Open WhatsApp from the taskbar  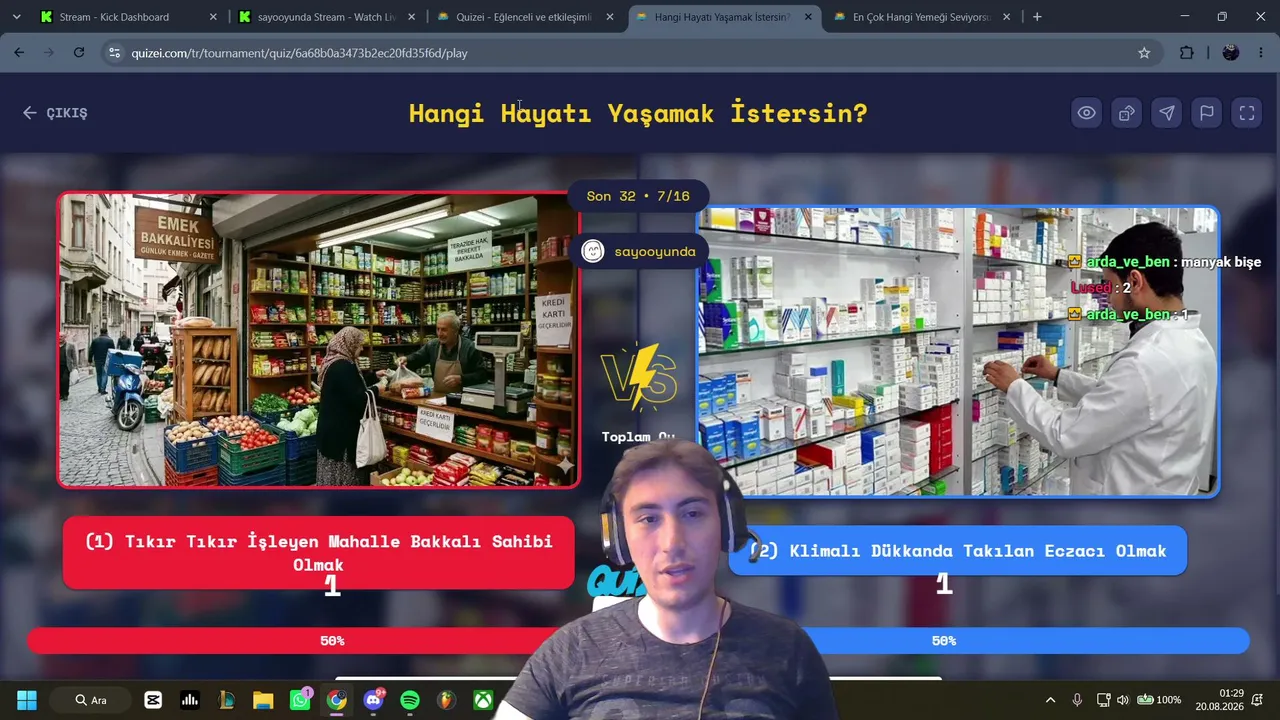pos(300,700)
